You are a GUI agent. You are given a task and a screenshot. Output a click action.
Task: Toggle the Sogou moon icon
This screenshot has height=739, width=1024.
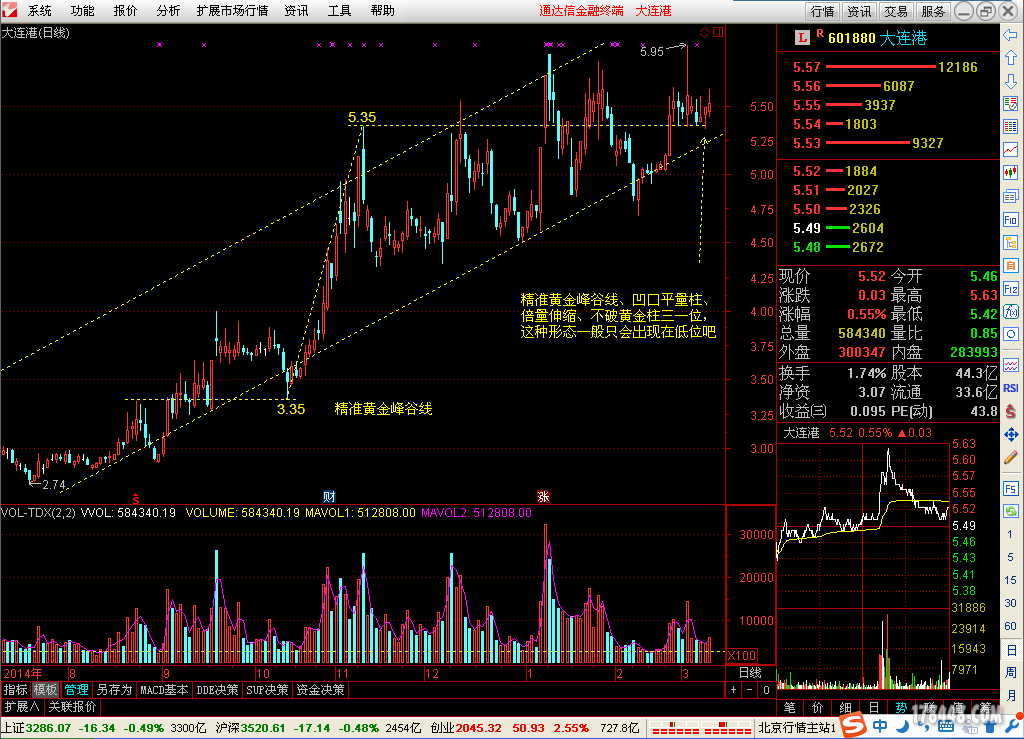coord(902,726)
